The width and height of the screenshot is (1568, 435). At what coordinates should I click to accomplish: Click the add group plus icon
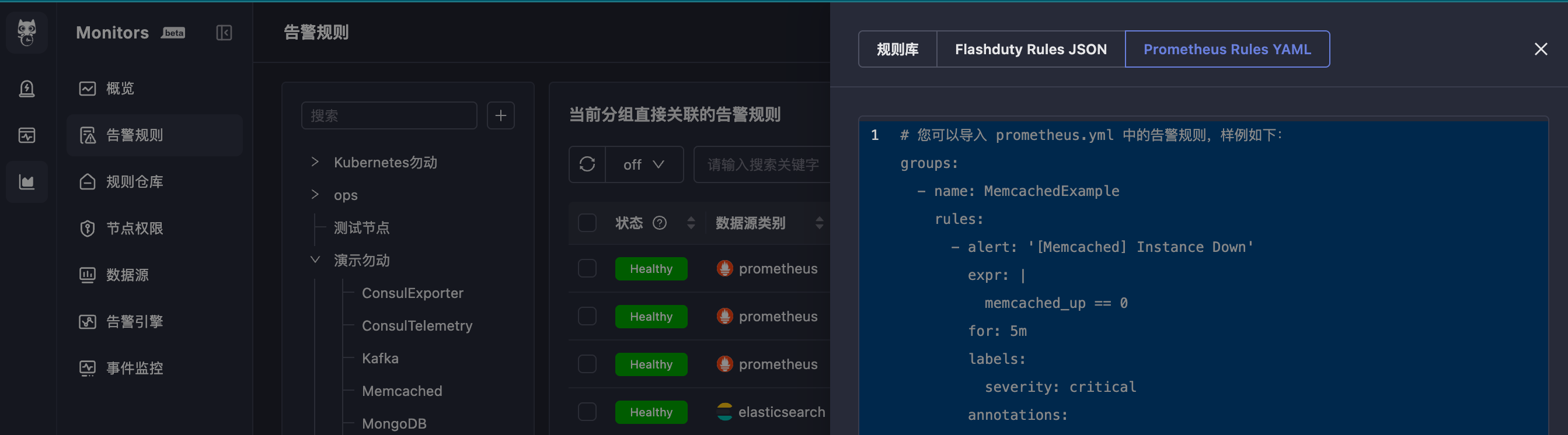point(500,115)
